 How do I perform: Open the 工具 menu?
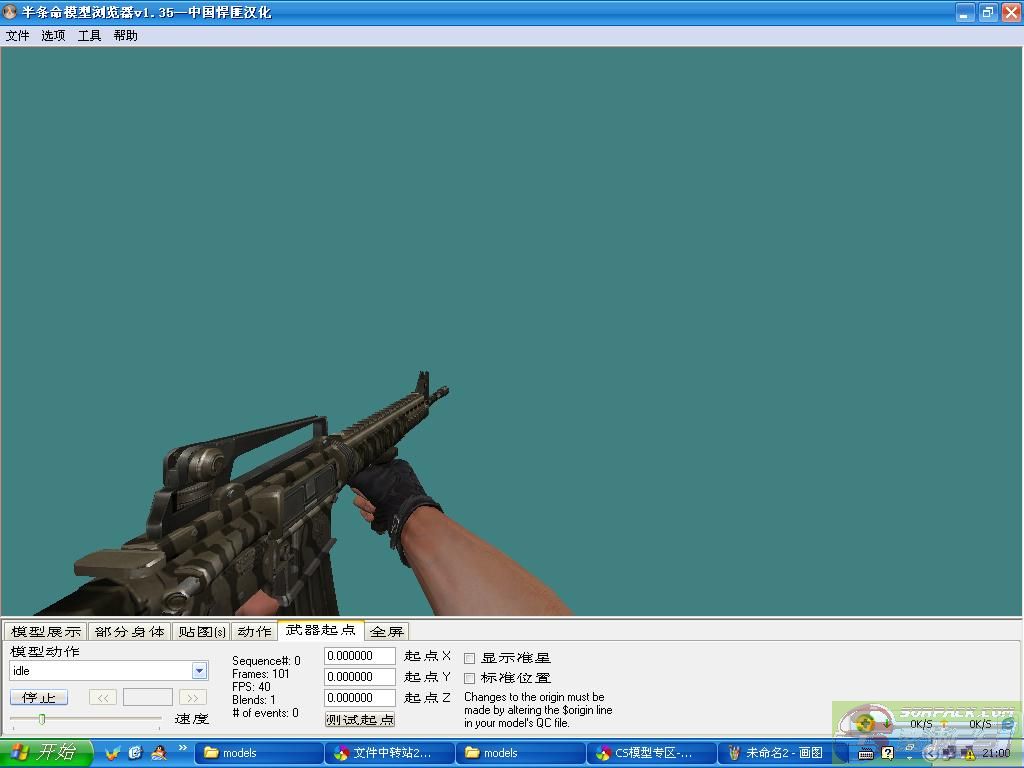pyautogui.click(x=89, y=36)
